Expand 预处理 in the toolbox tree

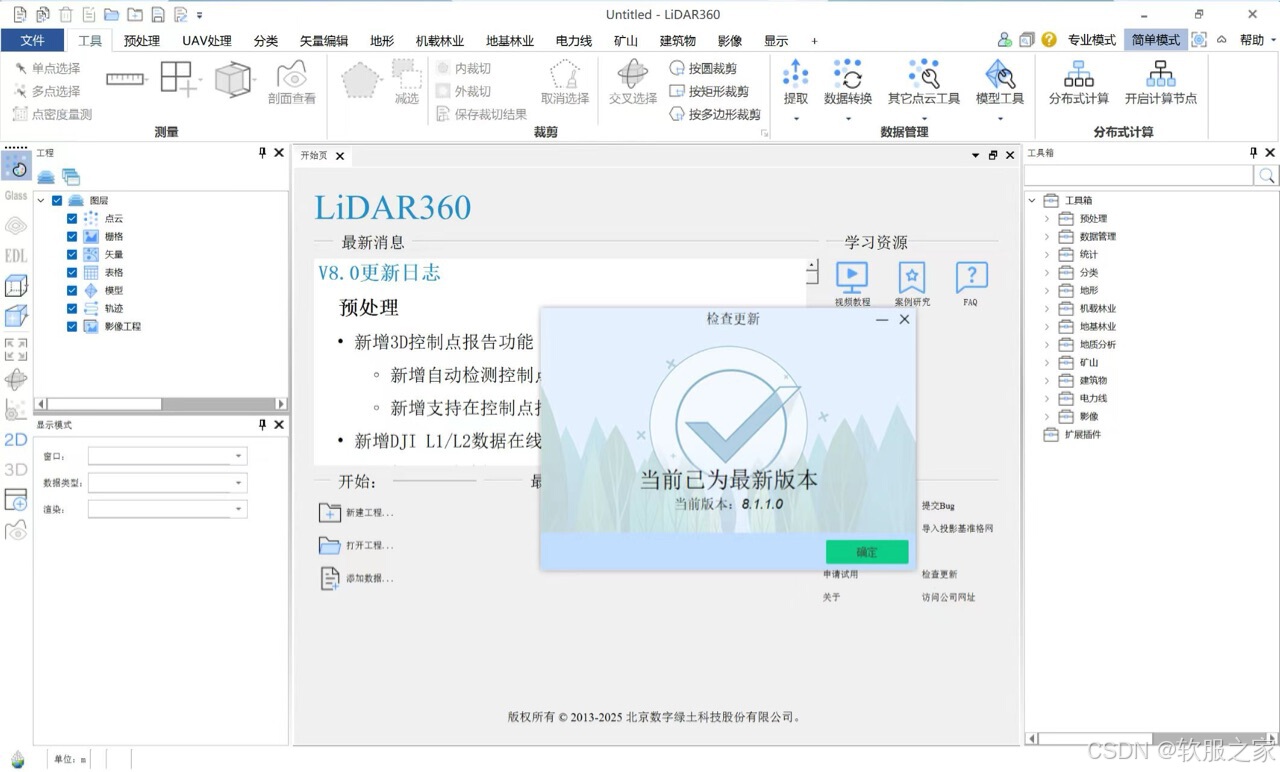click(1047, 218)
